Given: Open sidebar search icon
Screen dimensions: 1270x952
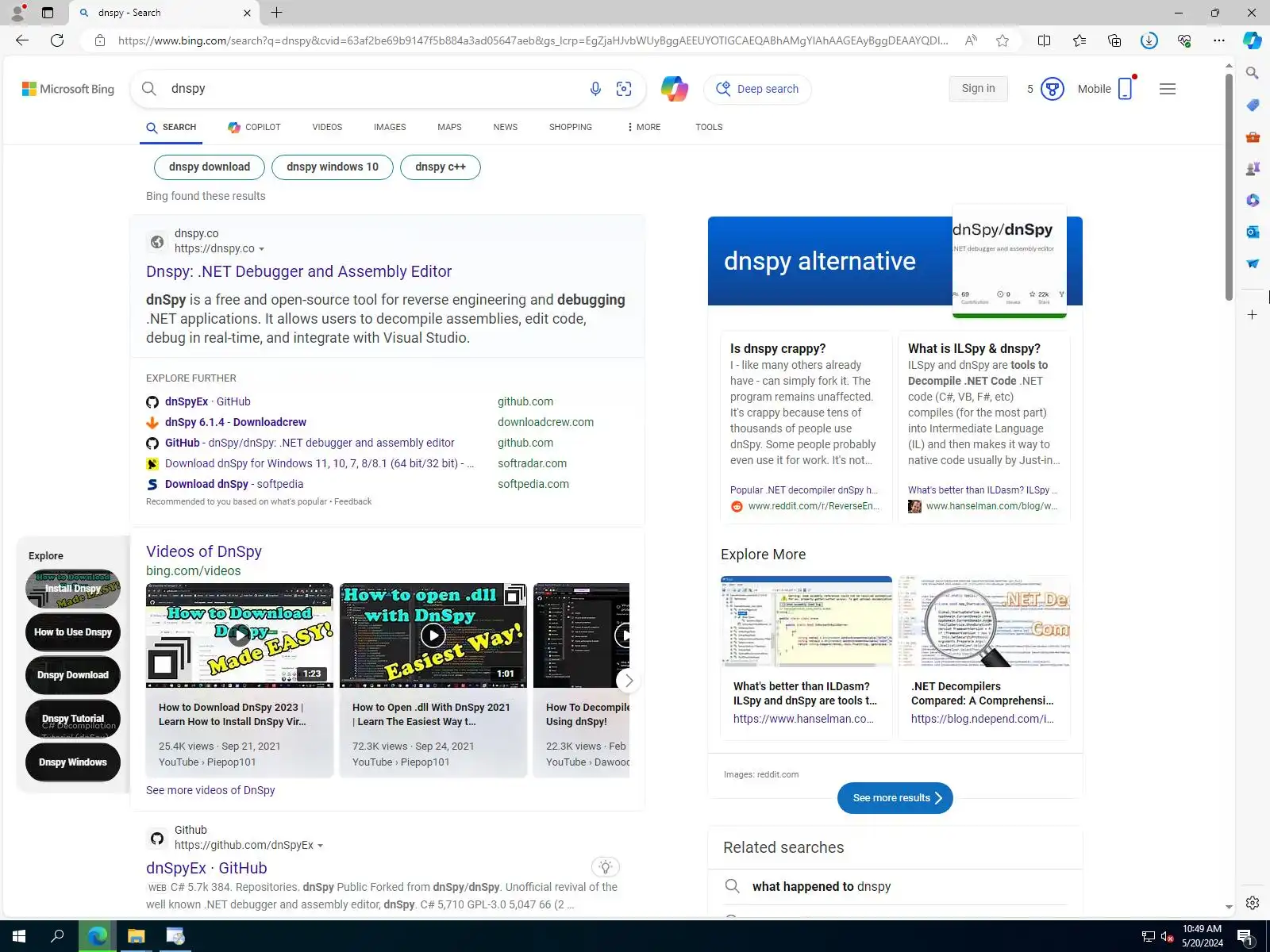Looking at the screenshot, I should click(1253, 73).
